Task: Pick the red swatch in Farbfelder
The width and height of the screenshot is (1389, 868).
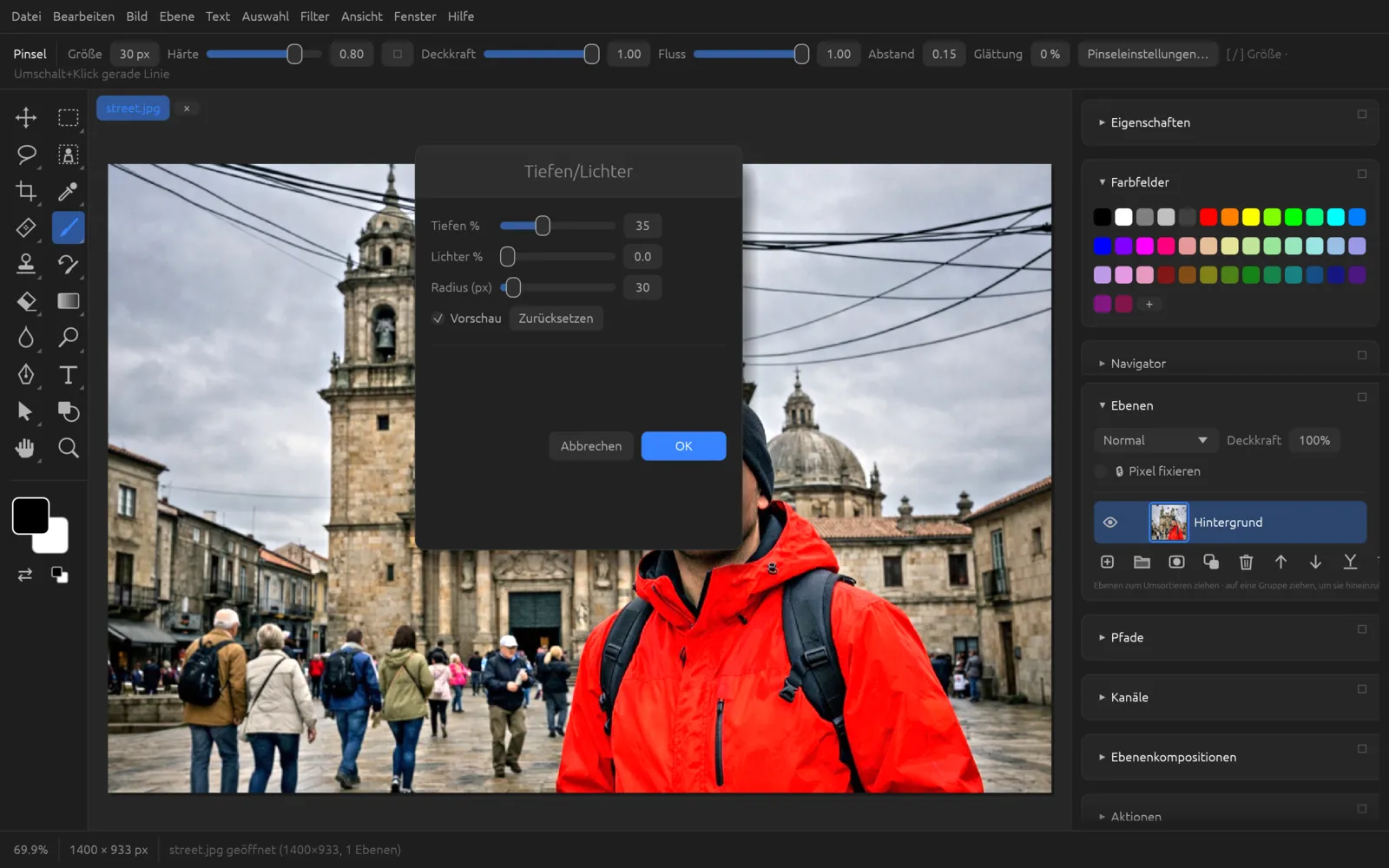Action: [x=1208, y=217]
